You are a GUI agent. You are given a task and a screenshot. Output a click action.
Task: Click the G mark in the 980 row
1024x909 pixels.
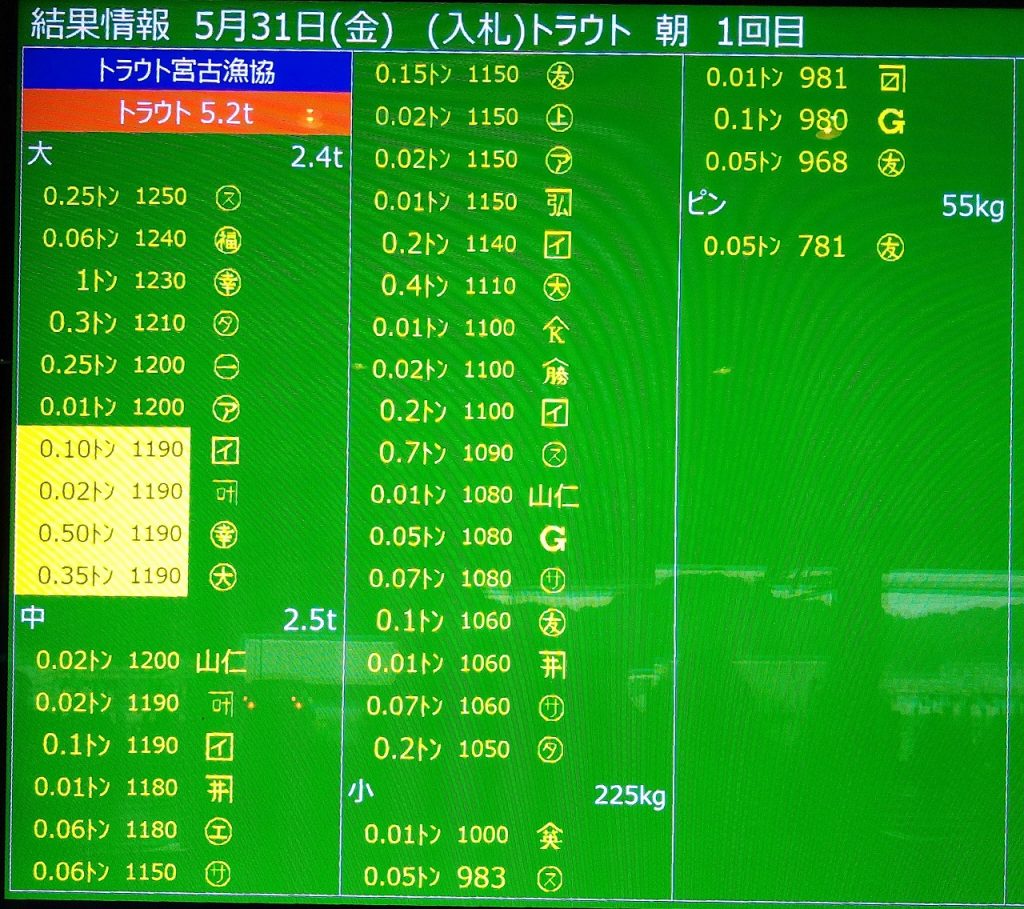[890, 121]
